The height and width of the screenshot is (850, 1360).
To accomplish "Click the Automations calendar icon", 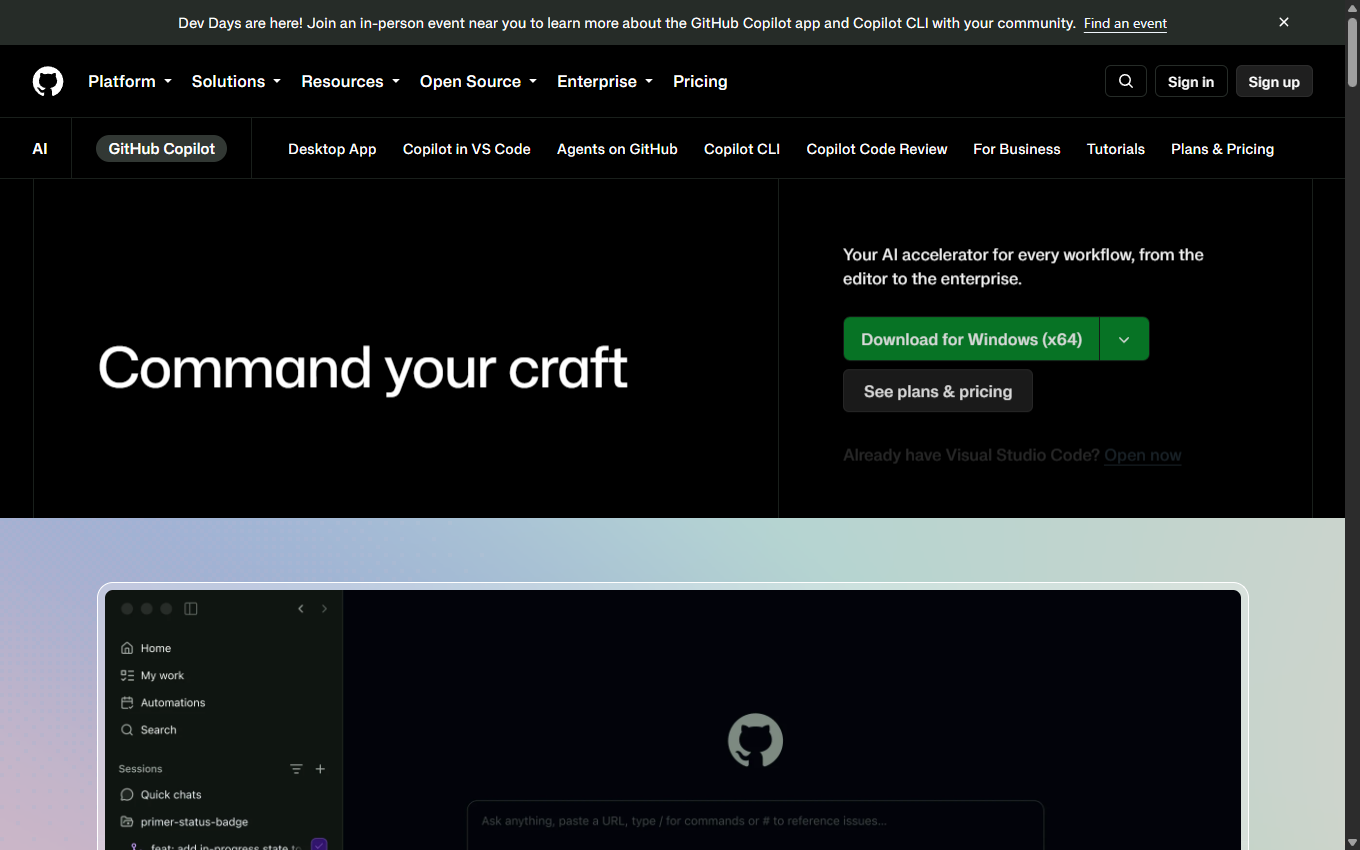I will (127, 702).
